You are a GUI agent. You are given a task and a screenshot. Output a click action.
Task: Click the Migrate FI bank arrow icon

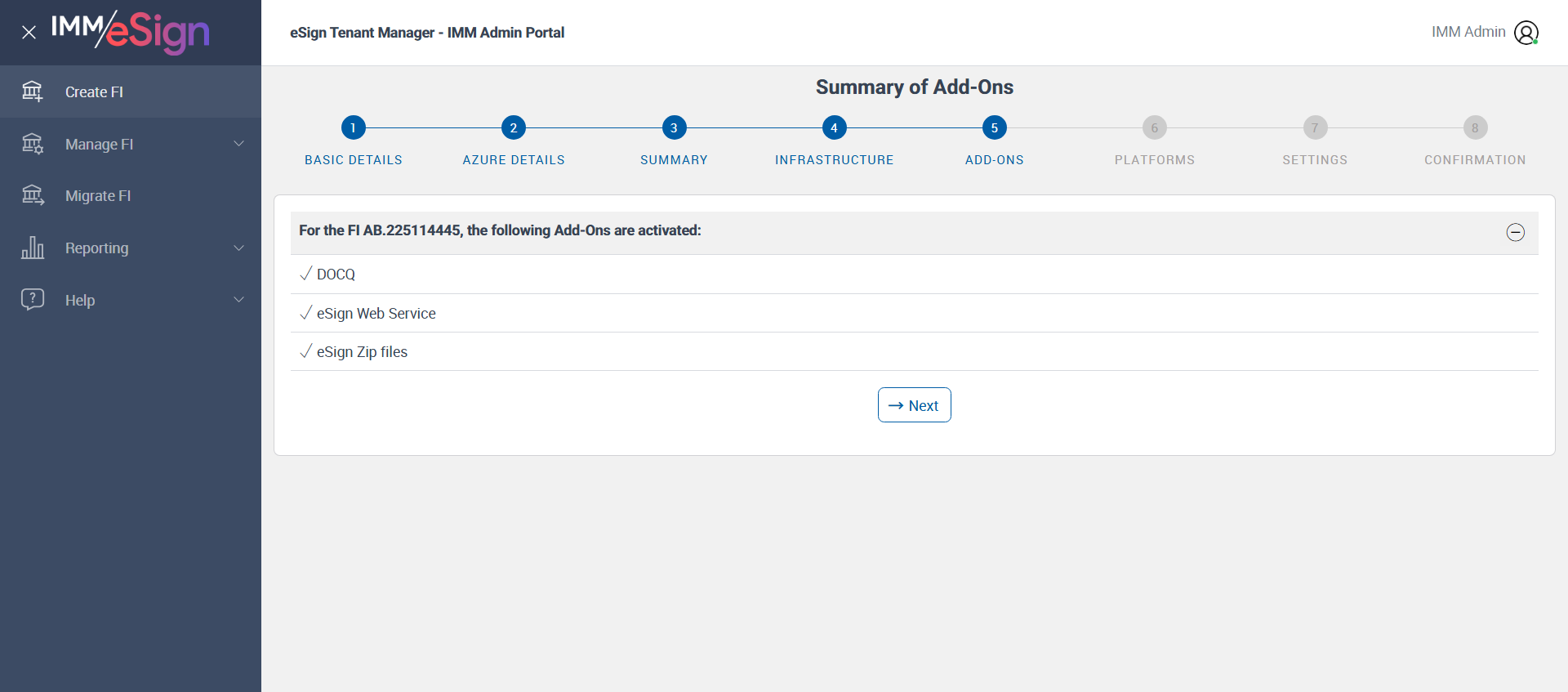[x=33, y=195]
